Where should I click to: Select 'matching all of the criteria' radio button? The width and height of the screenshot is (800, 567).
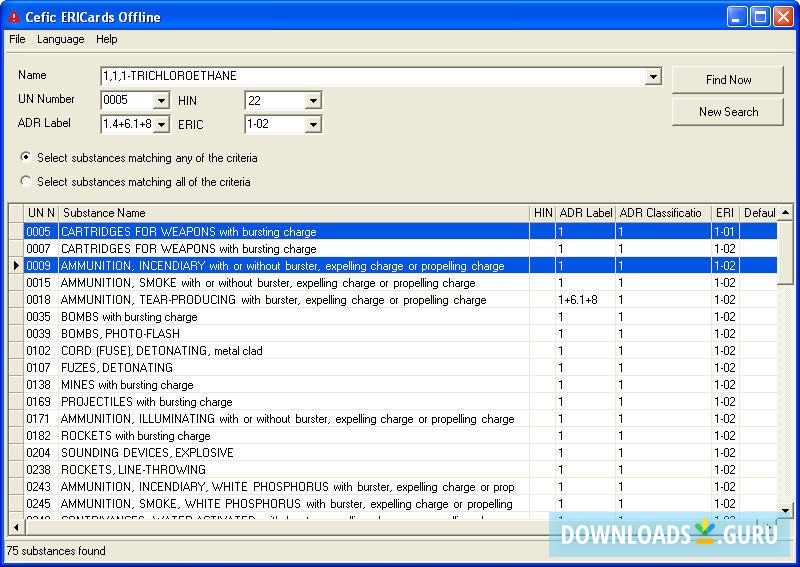point(26,181)
